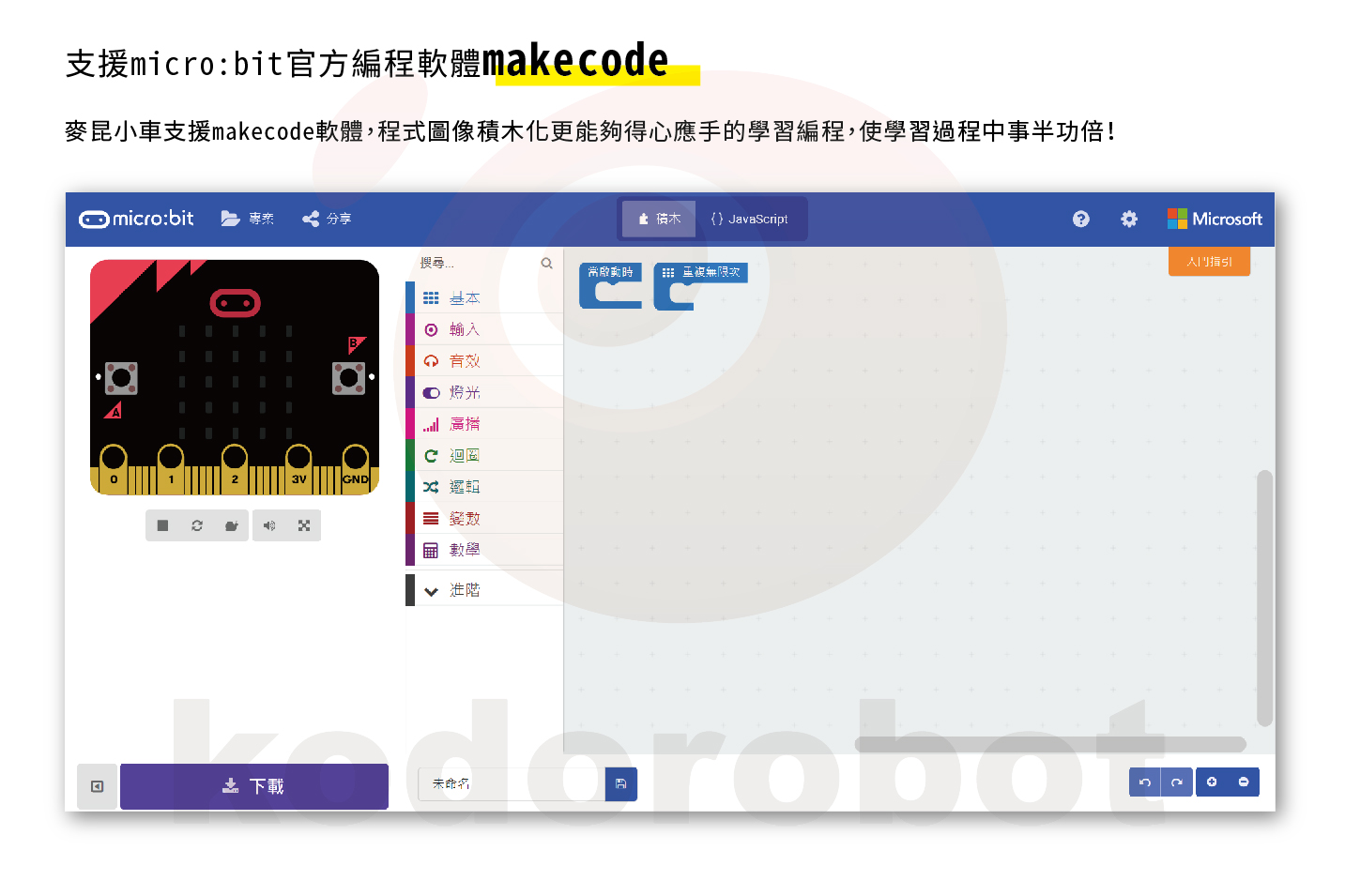
Task: Click the project name field
Action: click(512, 783)
